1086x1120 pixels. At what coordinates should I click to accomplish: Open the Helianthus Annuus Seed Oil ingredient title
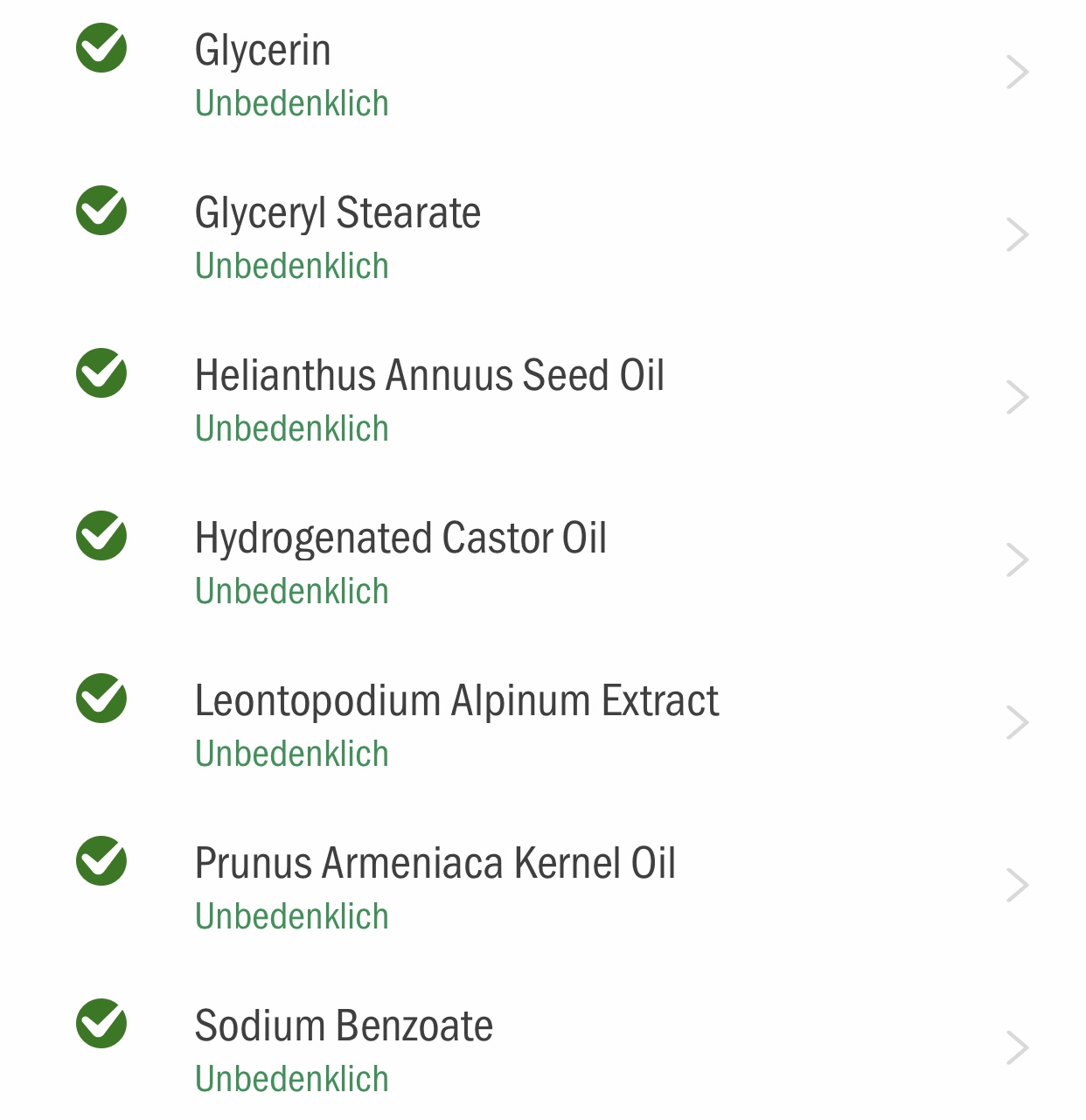[x=429, y=375]
